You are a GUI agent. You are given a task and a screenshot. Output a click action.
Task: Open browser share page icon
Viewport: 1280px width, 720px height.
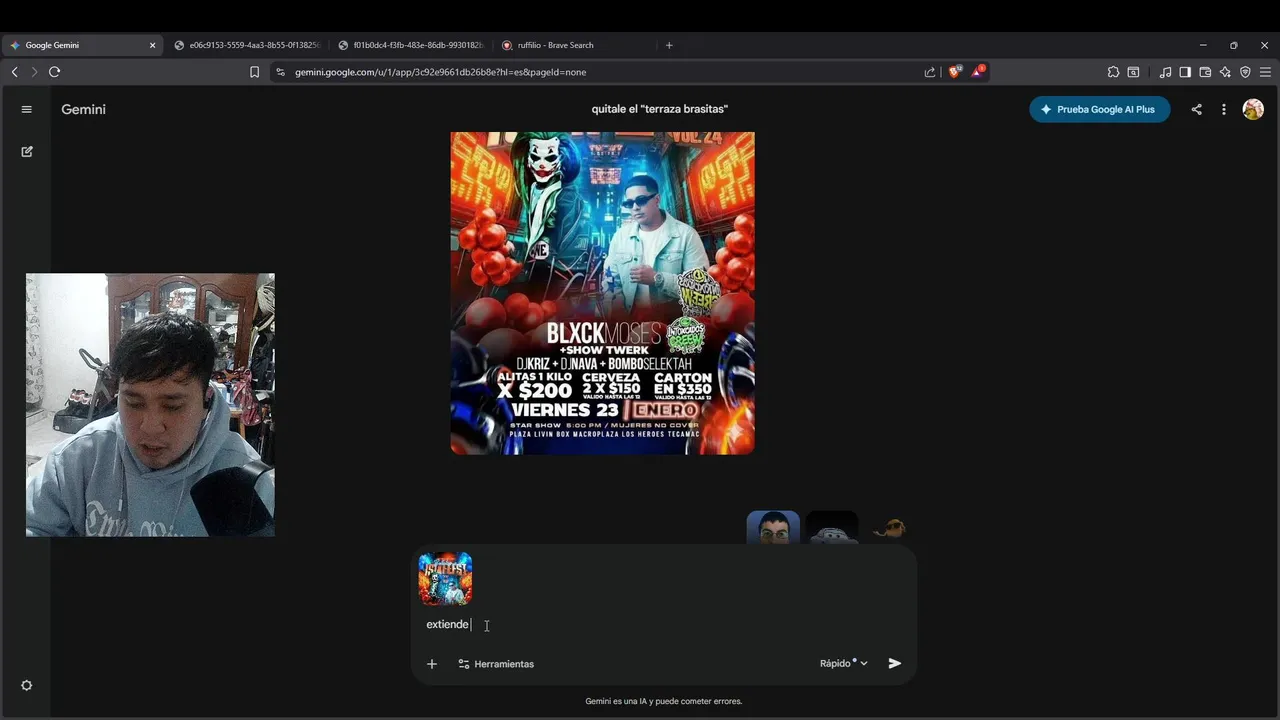click(930, 72)
